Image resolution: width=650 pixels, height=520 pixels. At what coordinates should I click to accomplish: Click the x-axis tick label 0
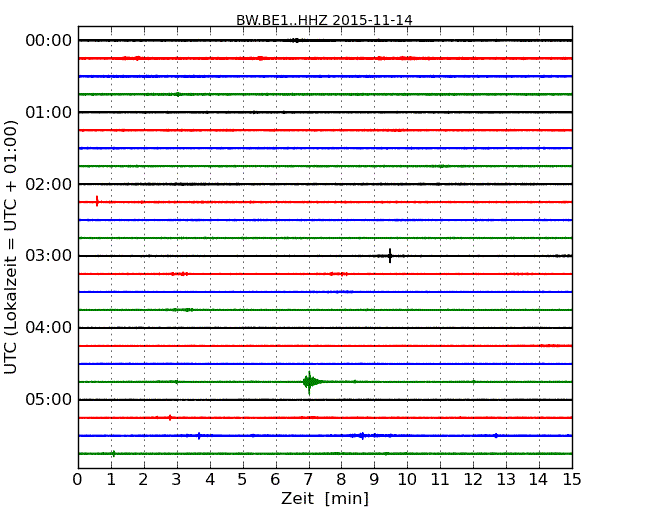(78, 480)
